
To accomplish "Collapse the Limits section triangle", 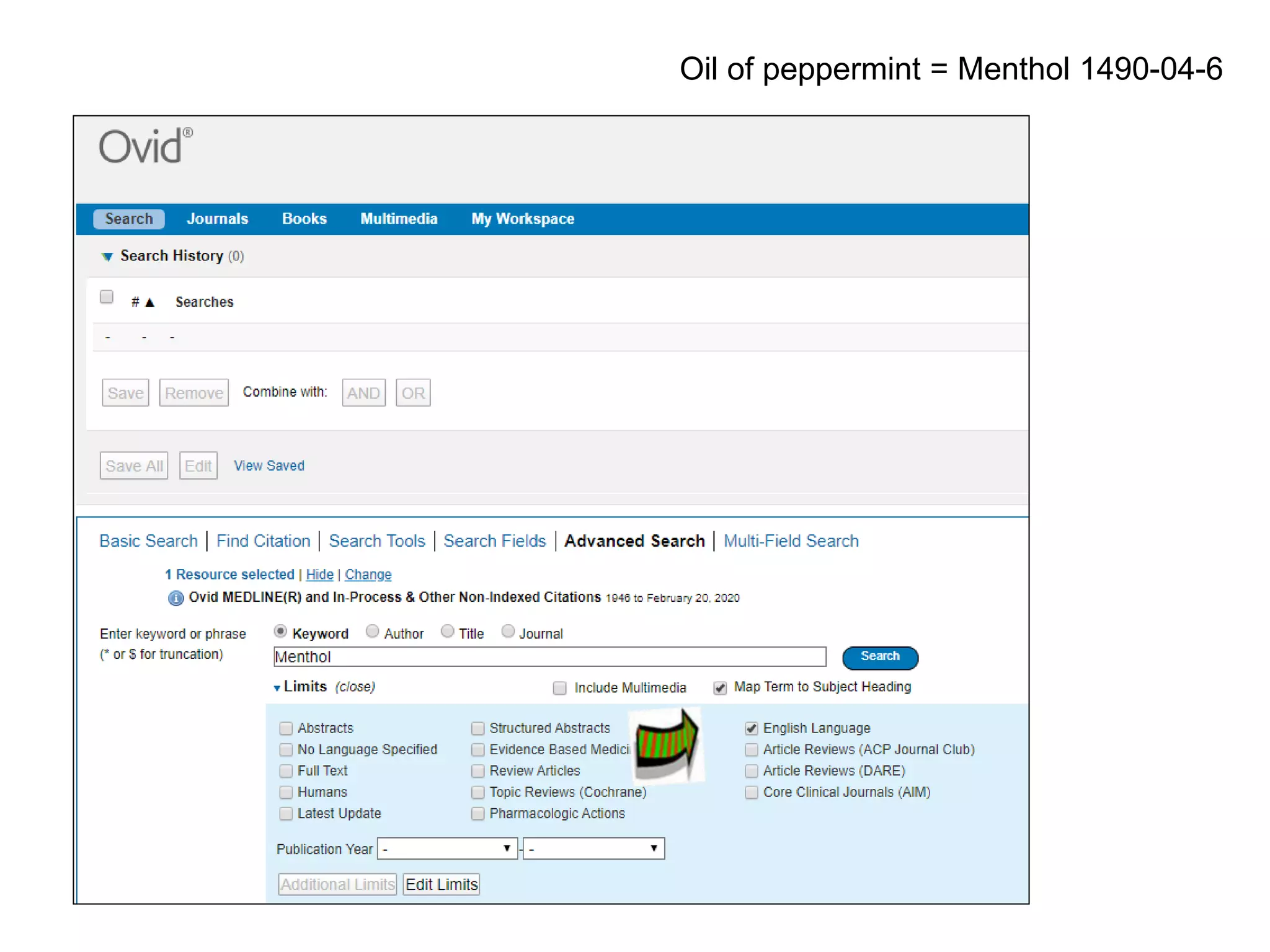I will tap(277, 687).
